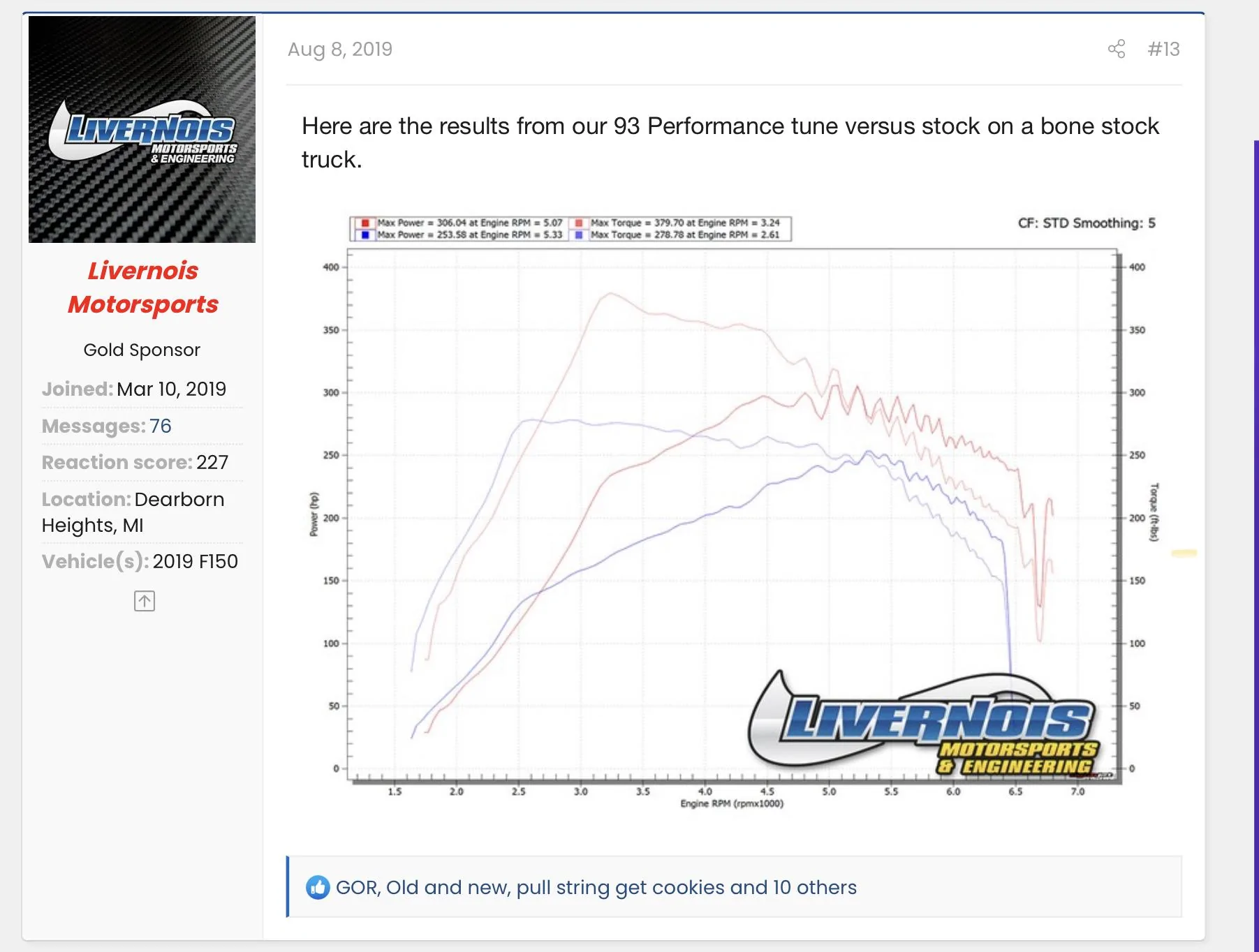
Task: Click the post text about 93 Performance tune
Action: [x=730, y=142]
